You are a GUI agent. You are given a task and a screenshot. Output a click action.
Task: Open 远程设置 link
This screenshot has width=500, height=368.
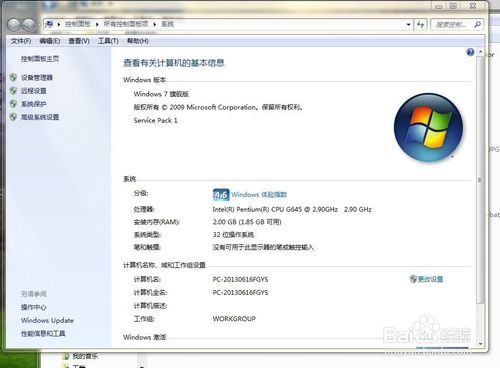pyautogui.click(x=34, y=91)
